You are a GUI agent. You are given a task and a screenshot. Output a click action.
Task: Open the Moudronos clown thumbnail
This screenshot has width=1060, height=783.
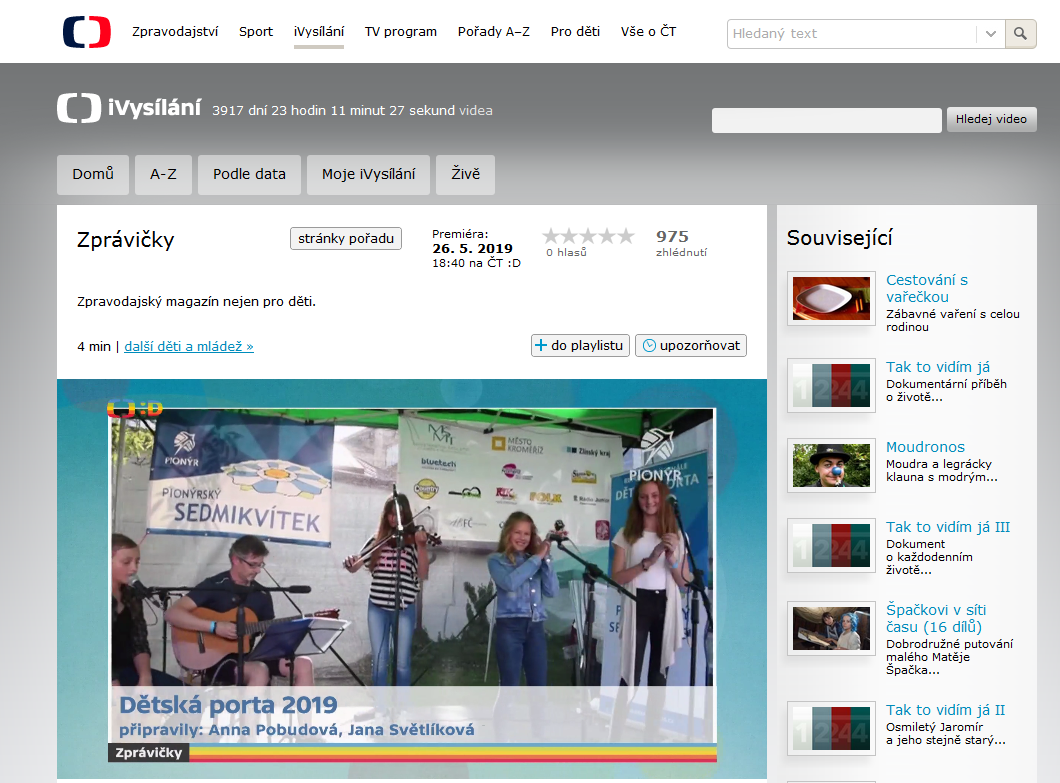click(831, 465)
